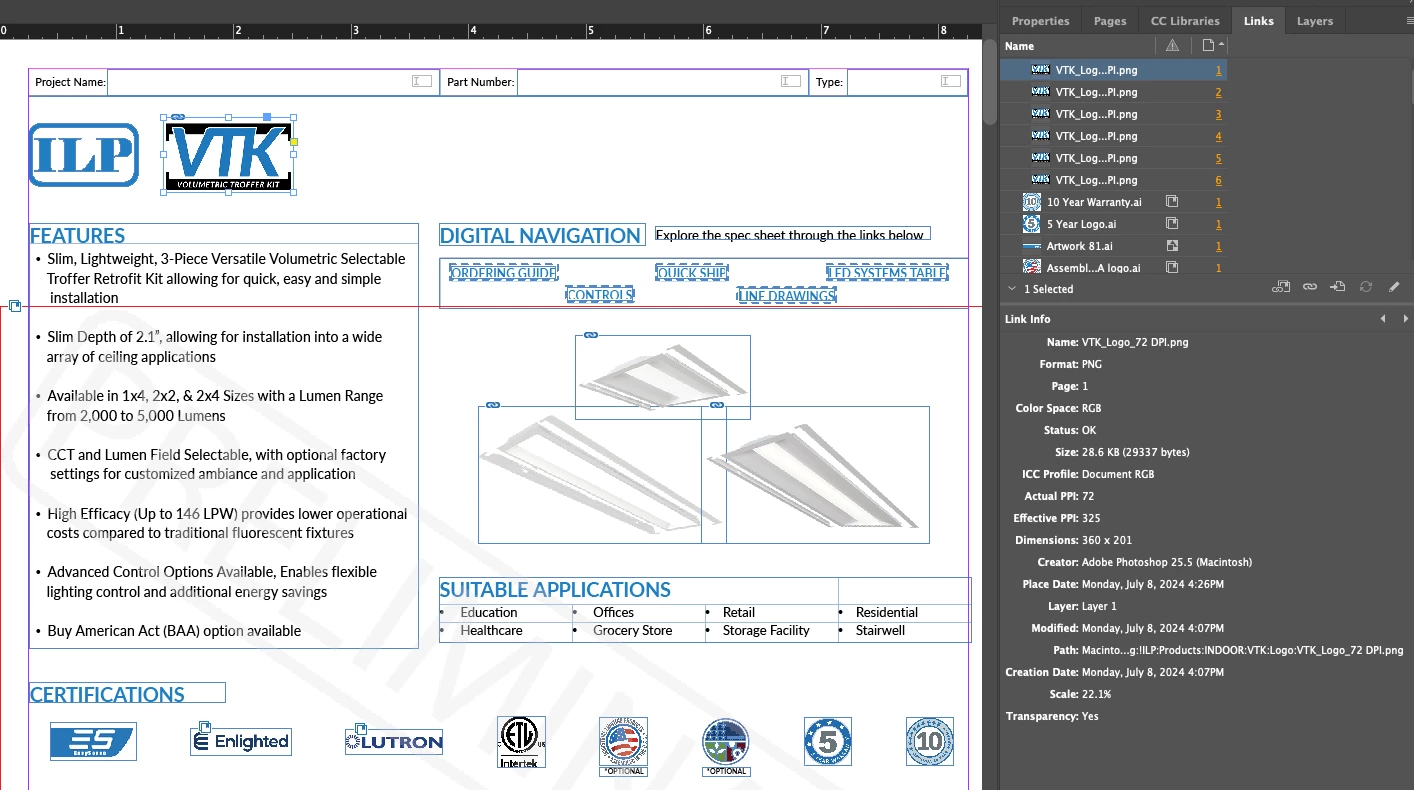Select the 10 Year Warranty.ai link row
1414x790 pixels.
(x=1113, y=202)
